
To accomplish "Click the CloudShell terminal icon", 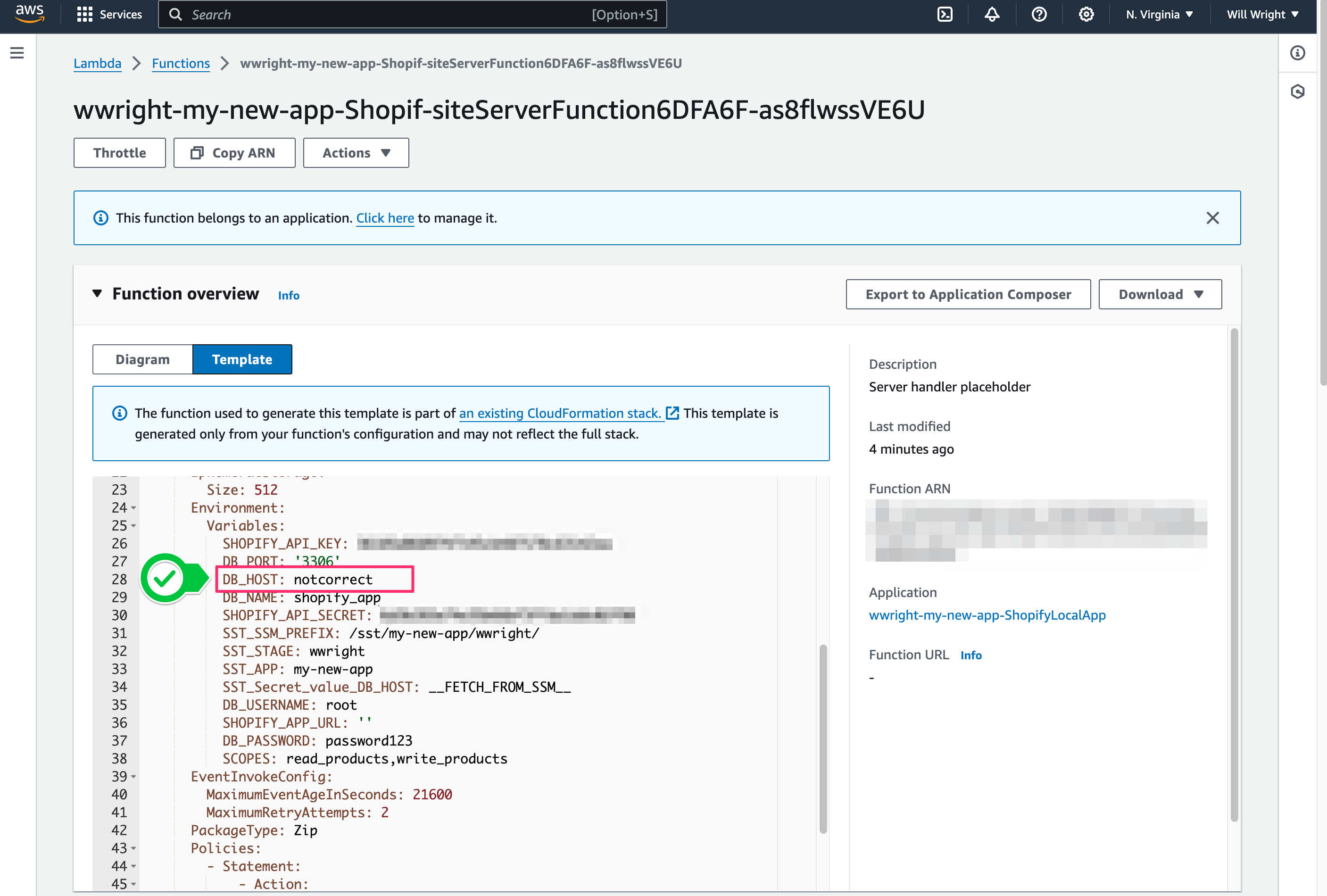I will pos(945,14).
